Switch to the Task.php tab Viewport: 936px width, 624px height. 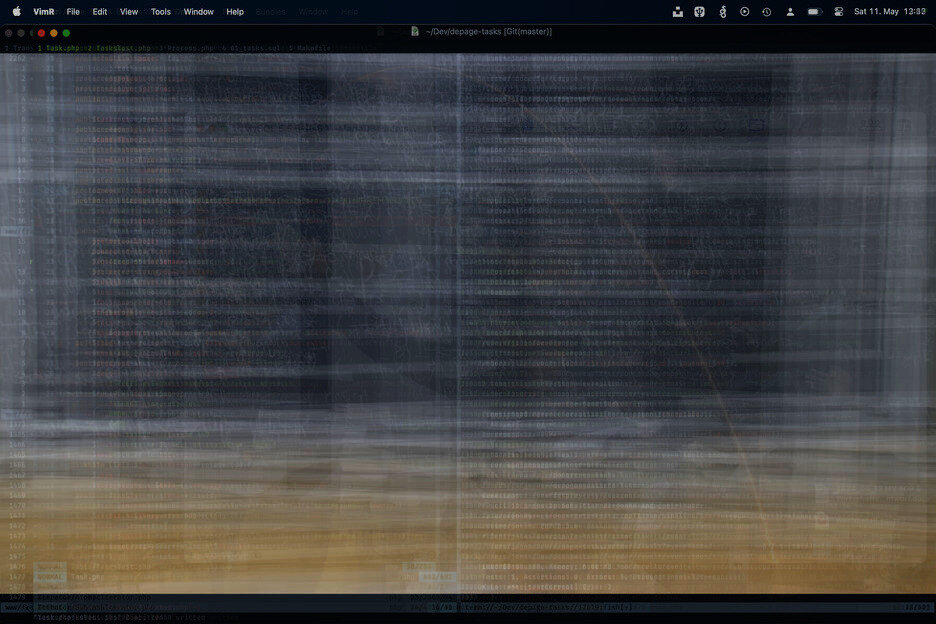[58, 48]
